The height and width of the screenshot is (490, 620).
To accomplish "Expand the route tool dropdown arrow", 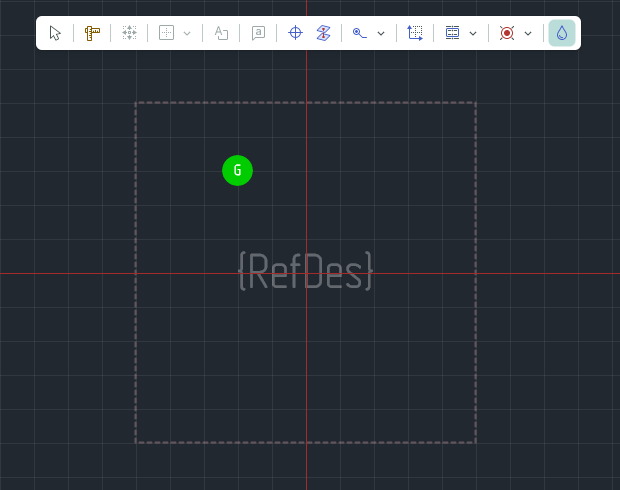I will pyautogui.click(x=381, y=33).
